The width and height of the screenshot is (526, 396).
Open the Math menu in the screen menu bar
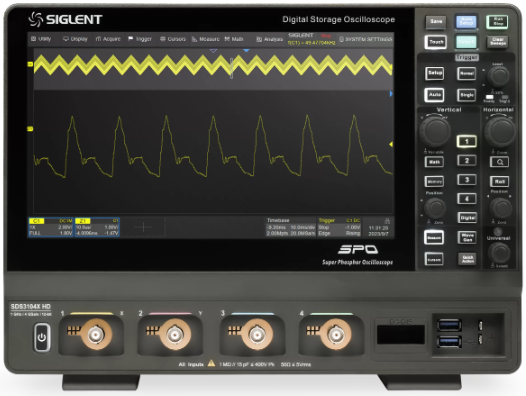pos(234,39)
